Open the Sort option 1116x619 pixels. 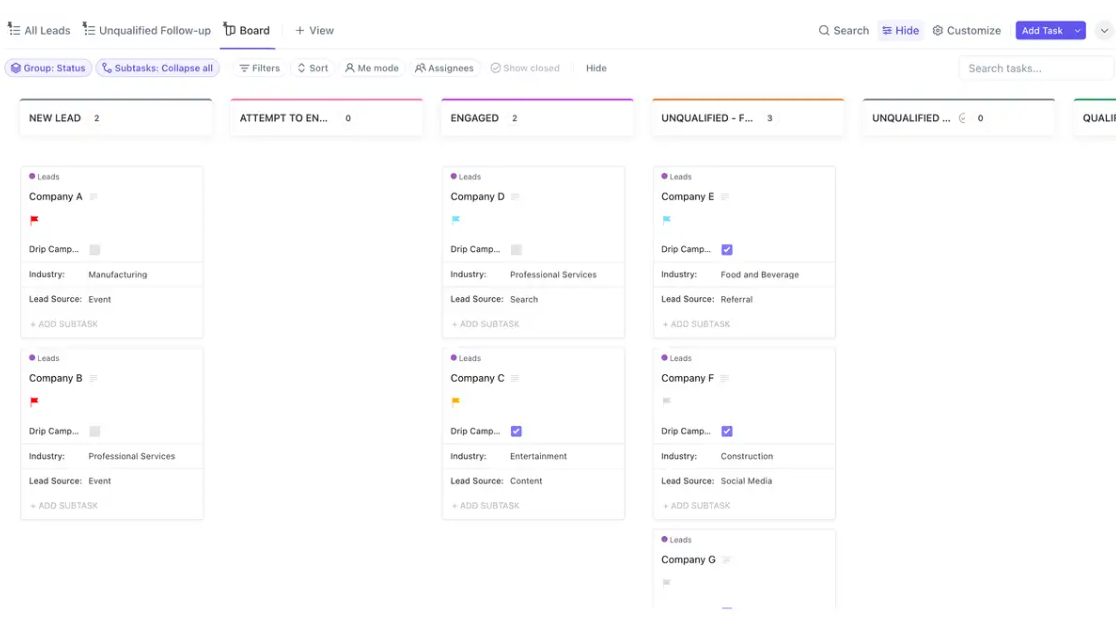tap(313, 68)
